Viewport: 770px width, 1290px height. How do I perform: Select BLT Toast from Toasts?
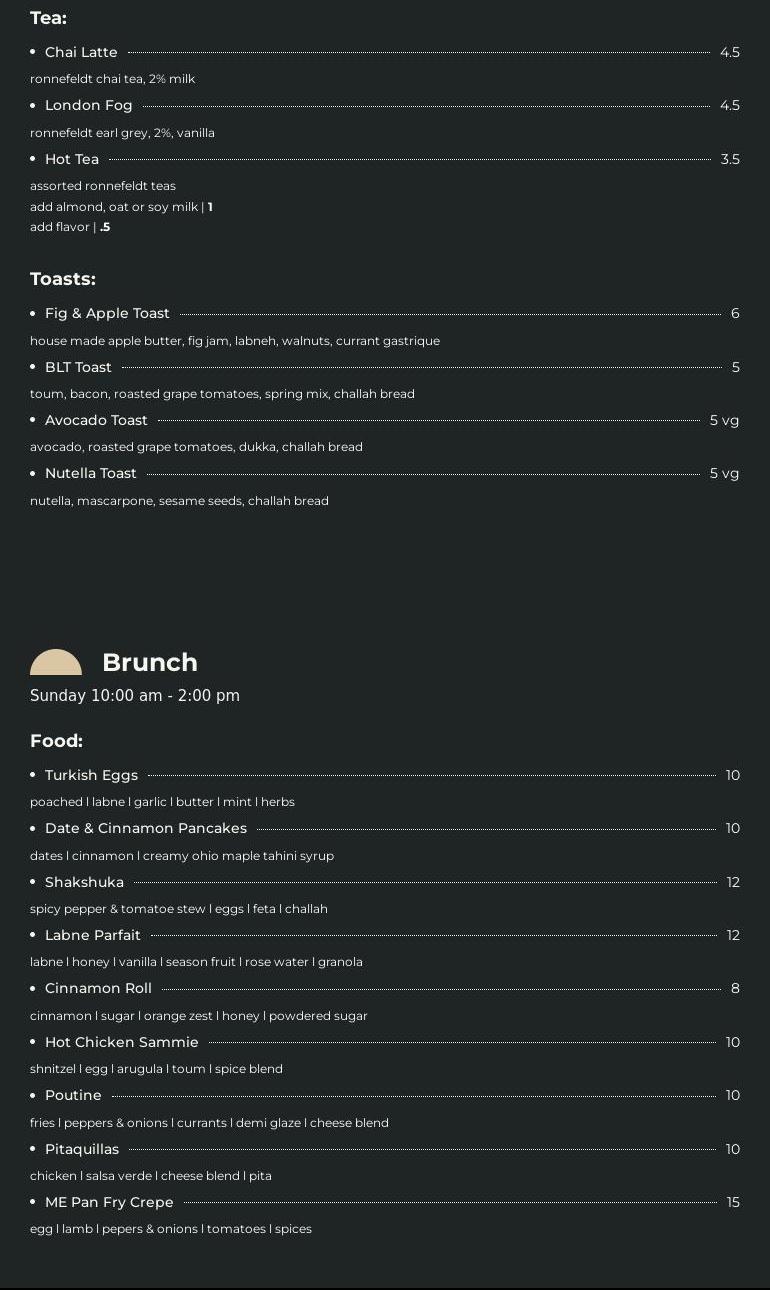tap(78, 367)
